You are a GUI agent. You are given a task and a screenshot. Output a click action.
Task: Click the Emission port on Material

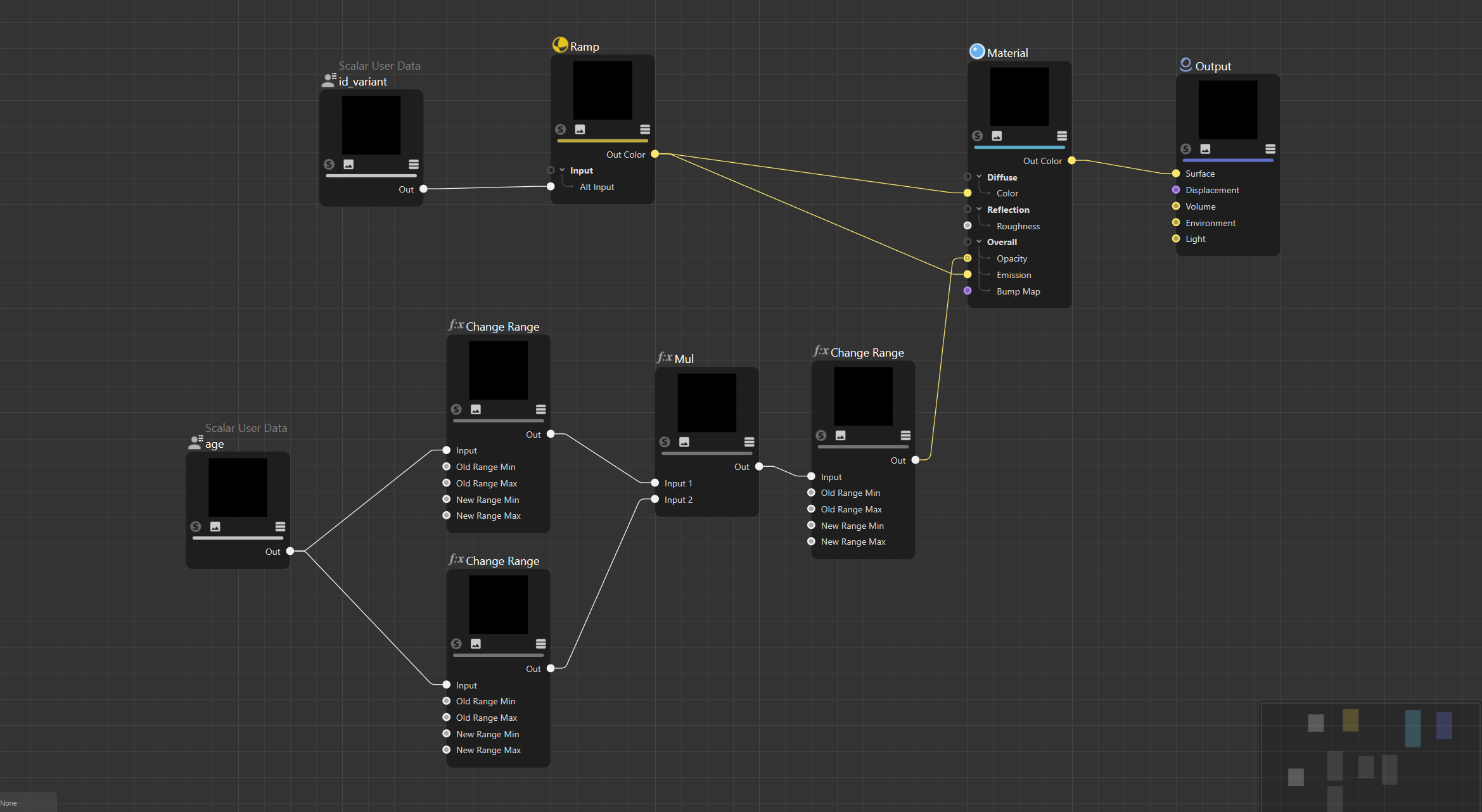[x=968, y=274]
